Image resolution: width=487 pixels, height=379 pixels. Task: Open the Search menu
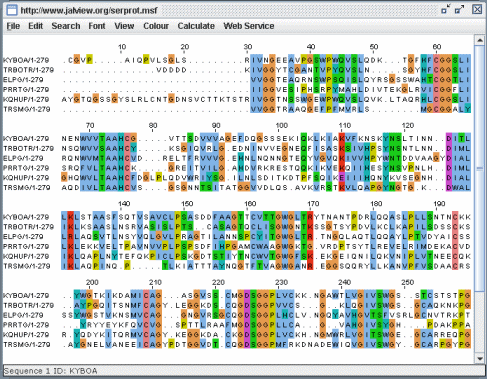coord(66,26)
